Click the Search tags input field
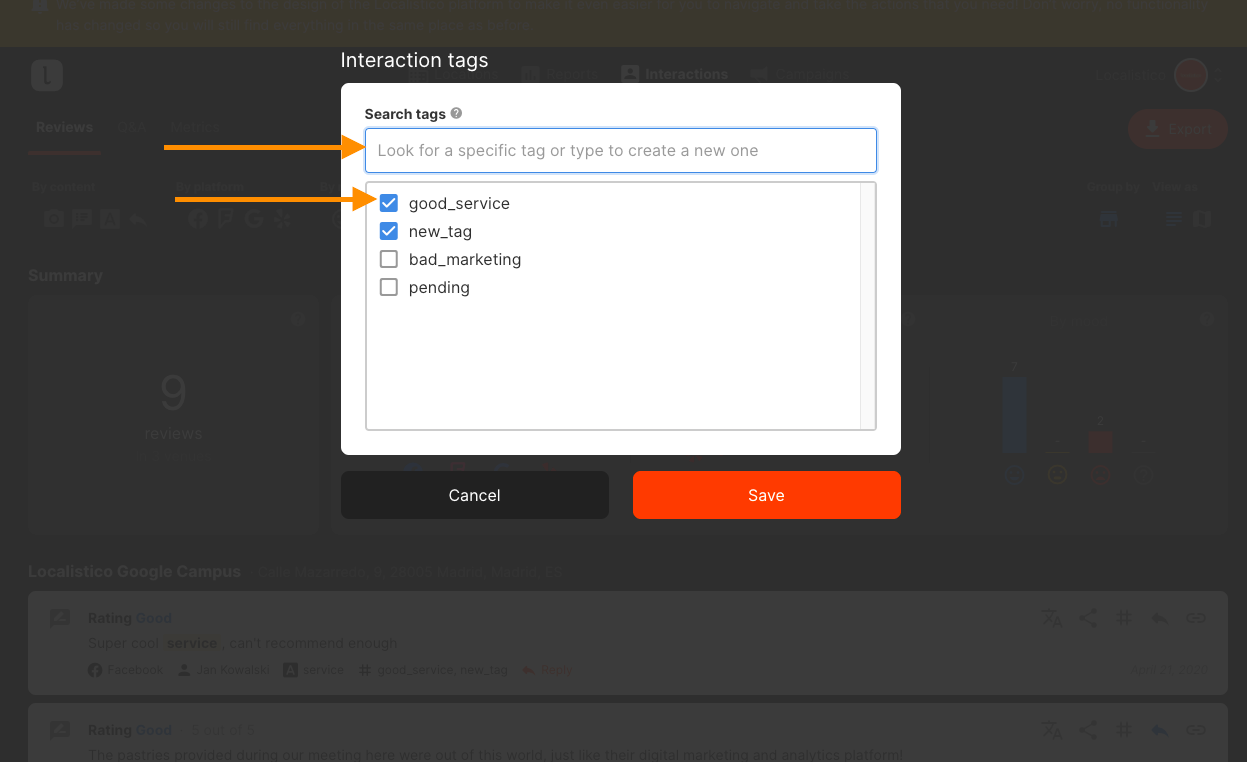1247x762 pixels. 621,151
